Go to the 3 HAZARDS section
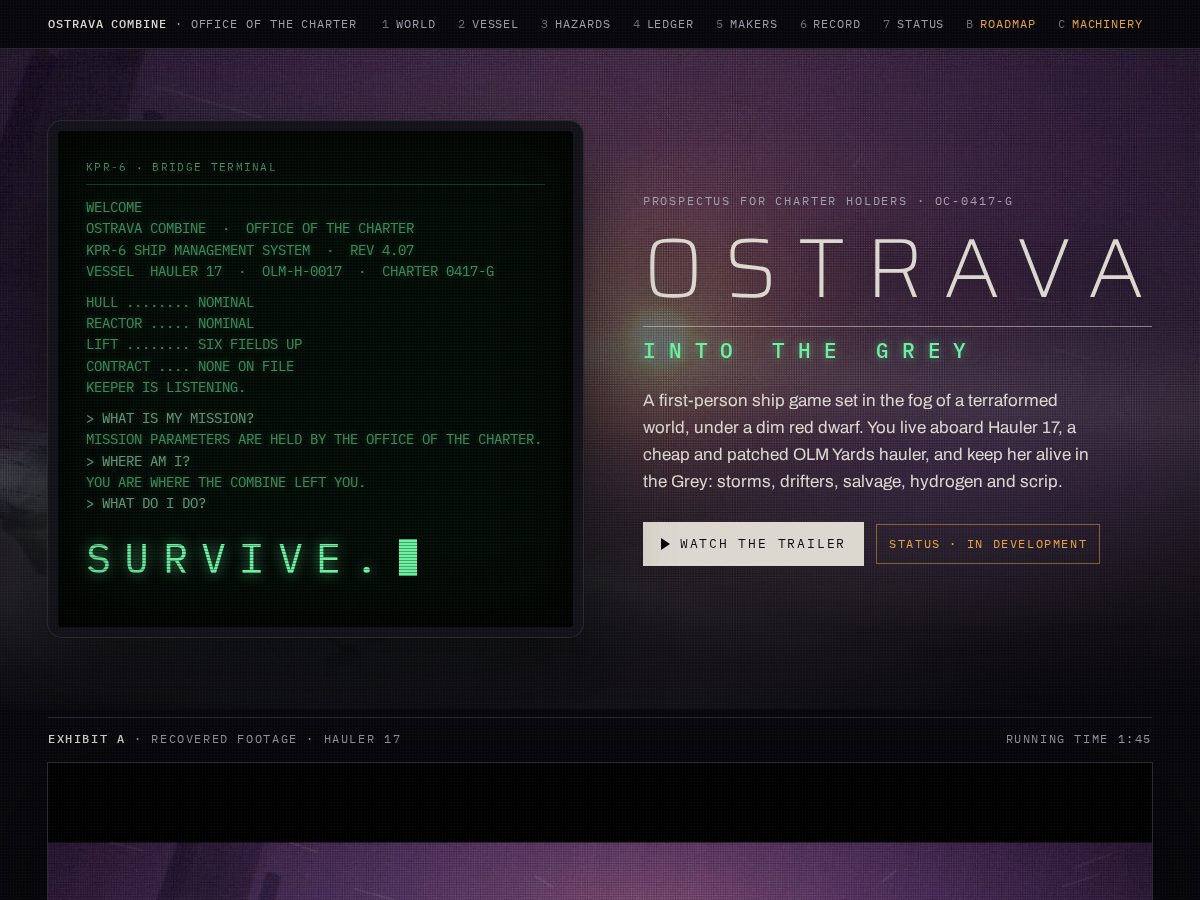Image resolution: width=1200 pixels, height=900 pixels. (x=575, y=24)
